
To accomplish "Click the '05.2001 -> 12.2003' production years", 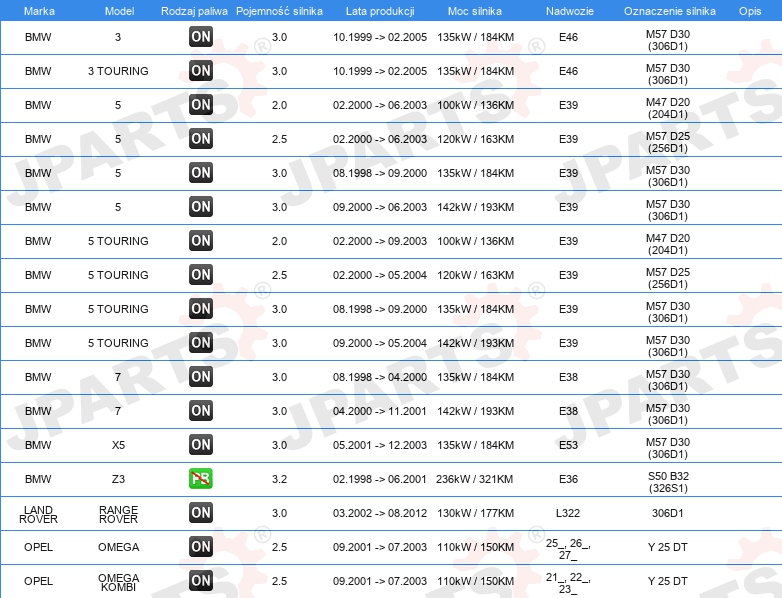I will 380,445.
